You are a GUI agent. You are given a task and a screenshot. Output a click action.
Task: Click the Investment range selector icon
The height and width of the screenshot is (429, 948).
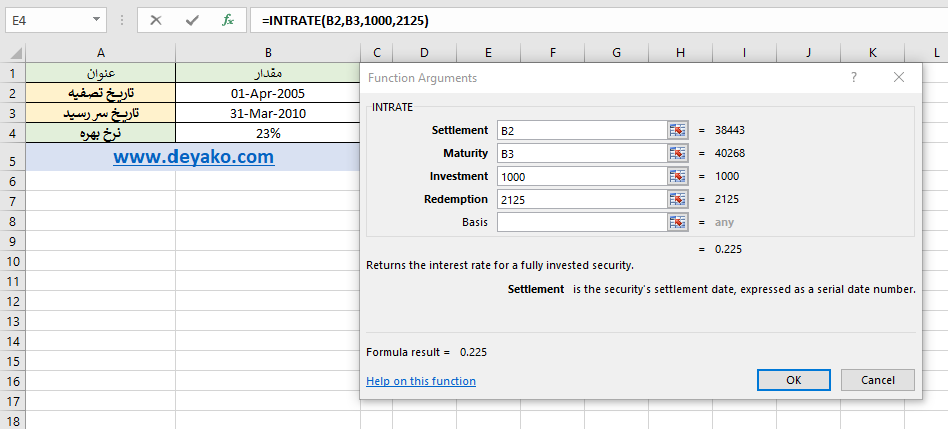click(x=678, y=176)
